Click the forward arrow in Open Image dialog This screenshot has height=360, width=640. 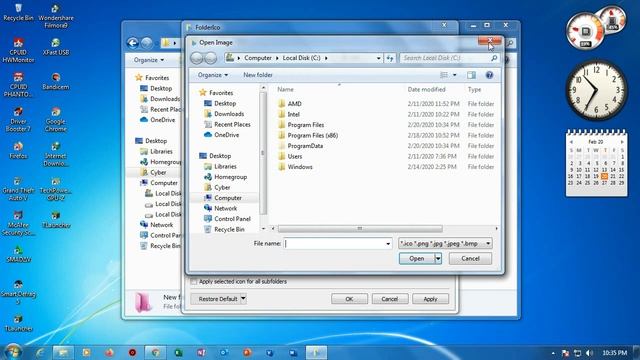(x=211, y=58)
